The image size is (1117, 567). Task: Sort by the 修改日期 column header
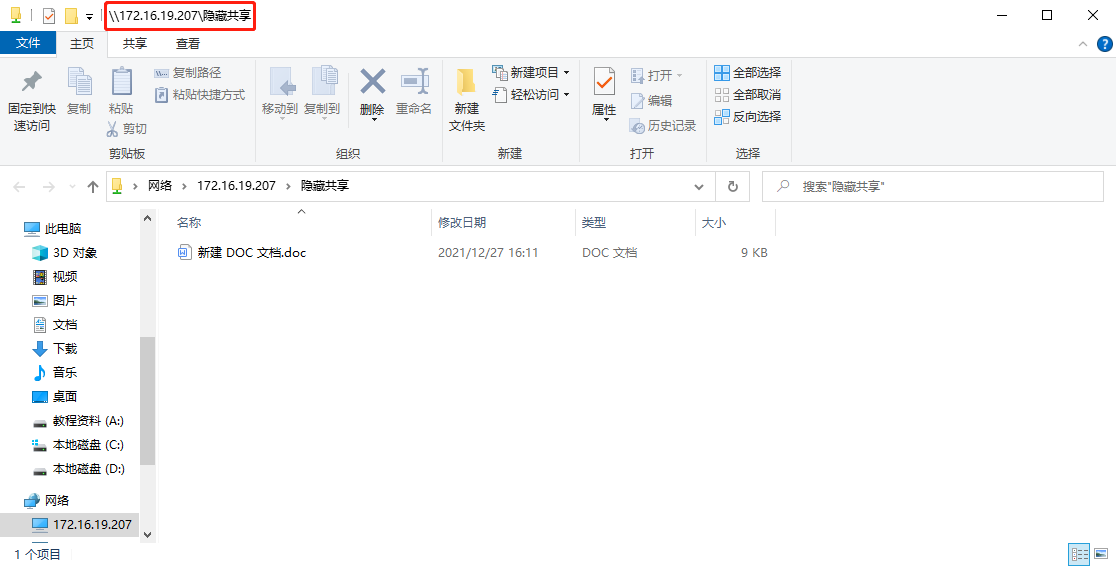[x=462, y=223]
